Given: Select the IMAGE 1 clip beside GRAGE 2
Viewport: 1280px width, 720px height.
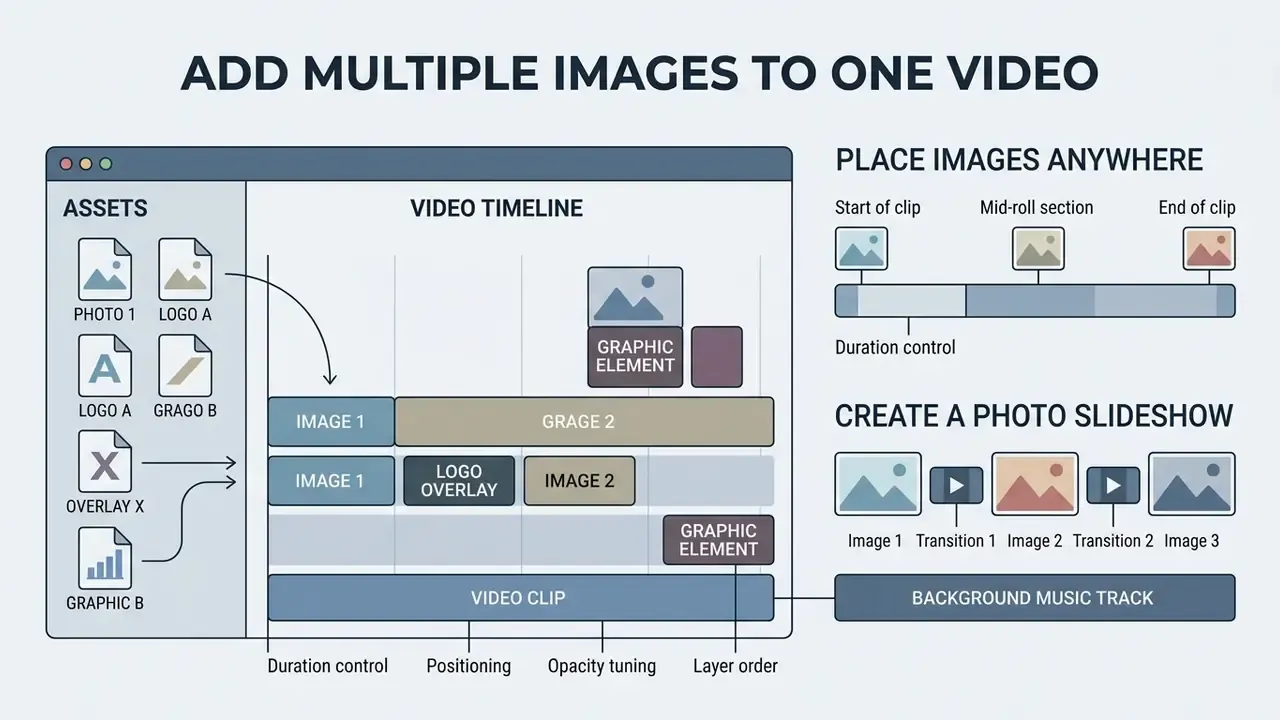Looking at the screenshot, I should 331,421.
